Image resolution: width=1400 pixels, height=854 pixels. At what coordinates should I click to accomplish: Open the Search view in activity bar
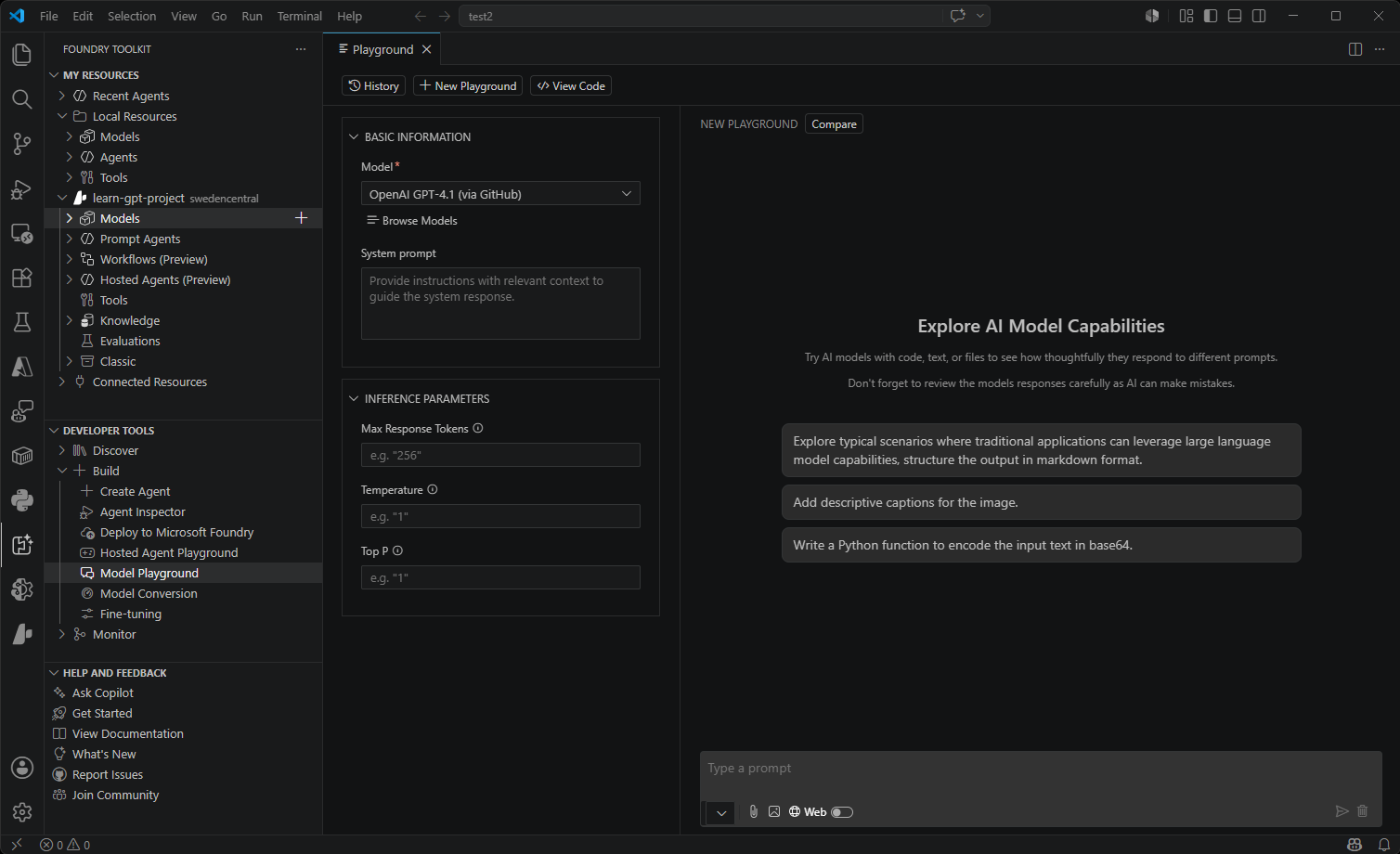21,99
